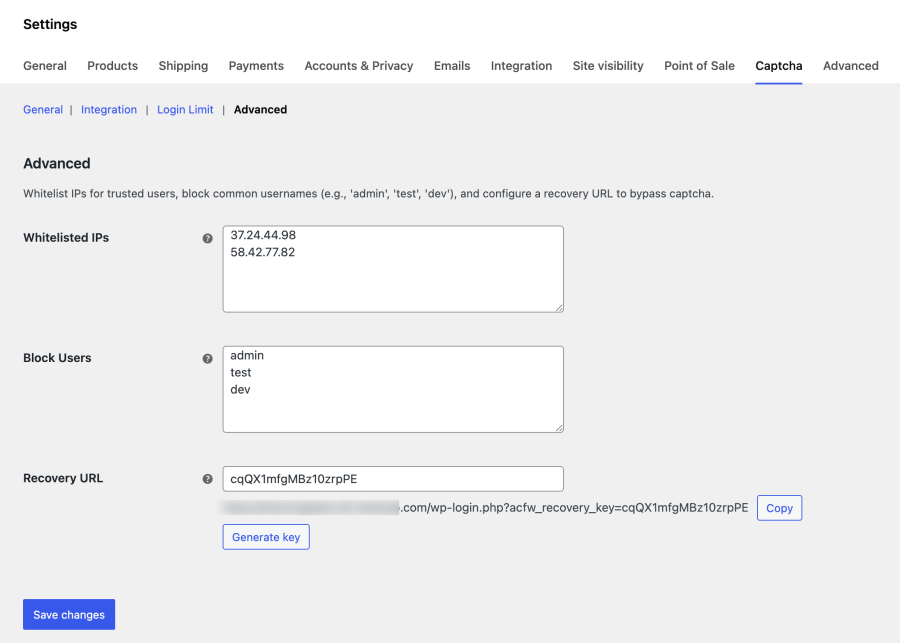The image size is (900, 643).
Task: Click help icon beside Whitelisted IPs
Action: pyautogui.click(x=208, y=238)
